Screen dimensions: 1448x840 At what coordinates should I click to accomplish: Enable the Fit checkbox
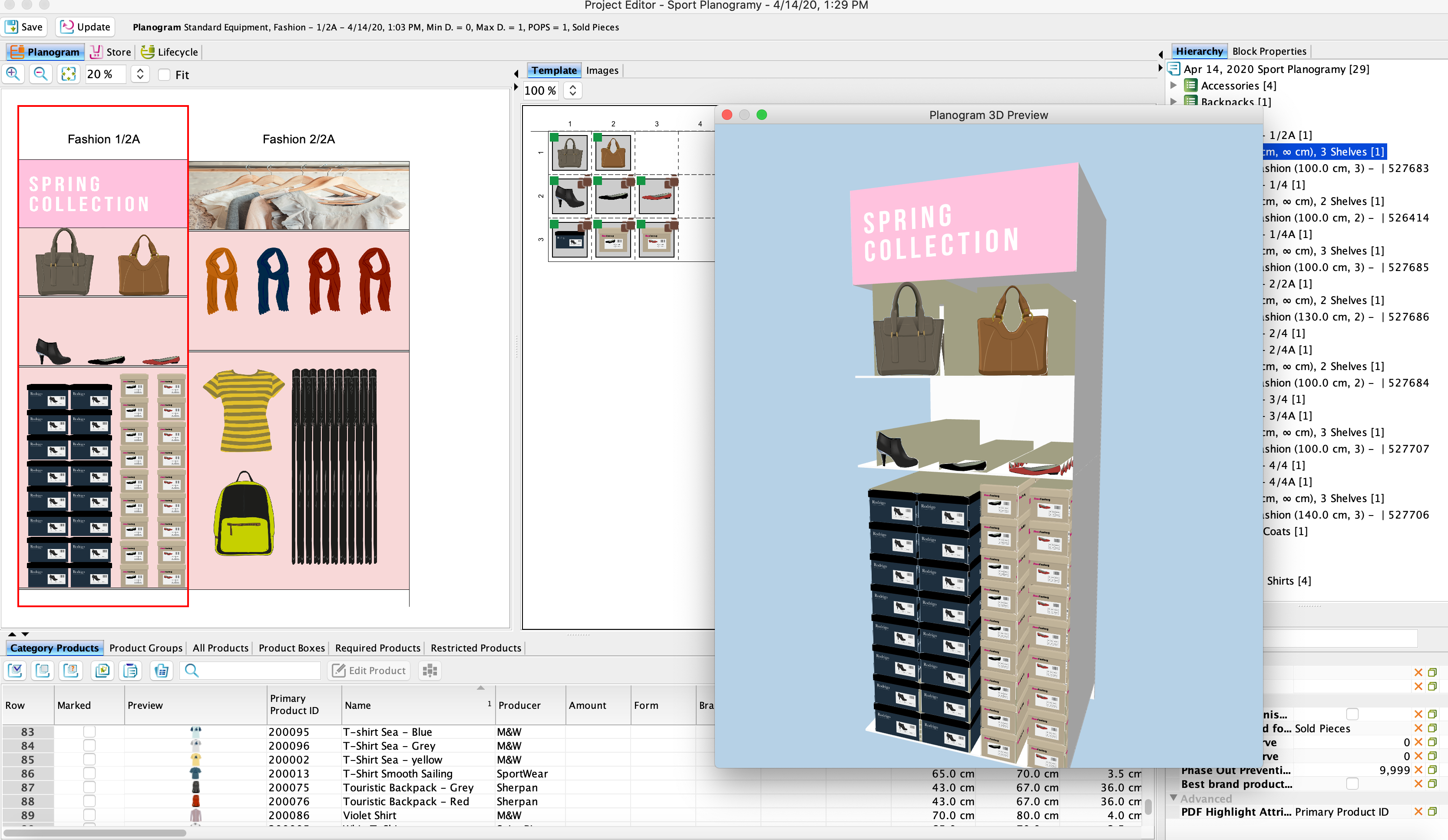[x=164, y=75]
